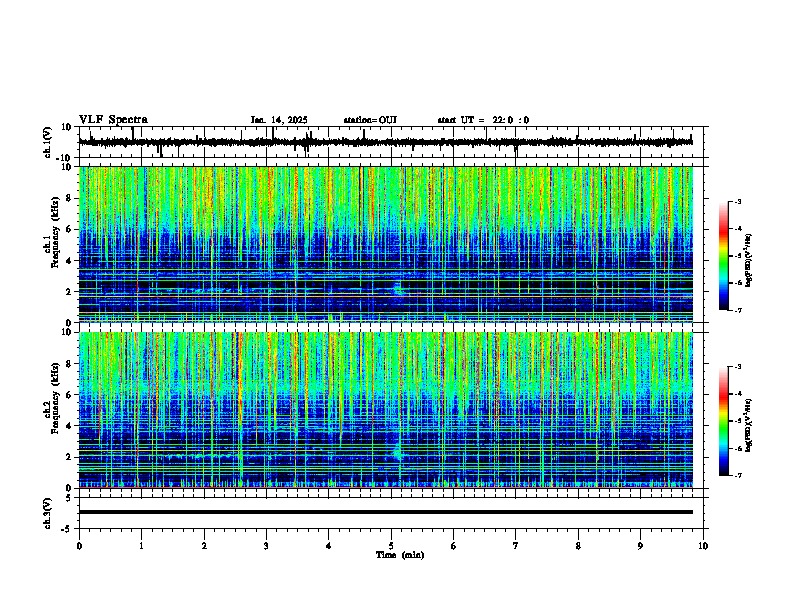Click the time axis tick label "4"

click(x=328, y=546)
